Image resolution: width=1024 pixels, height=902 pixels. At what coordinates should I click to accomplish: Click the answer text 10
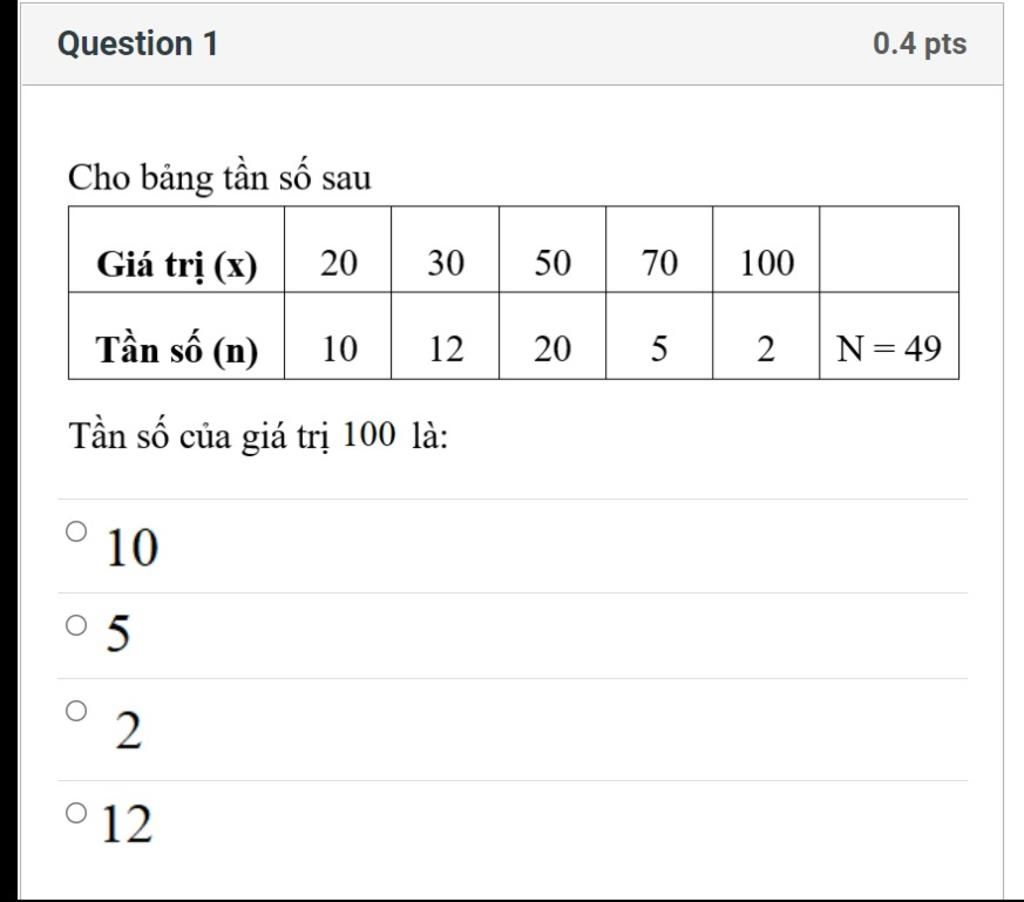132,547
